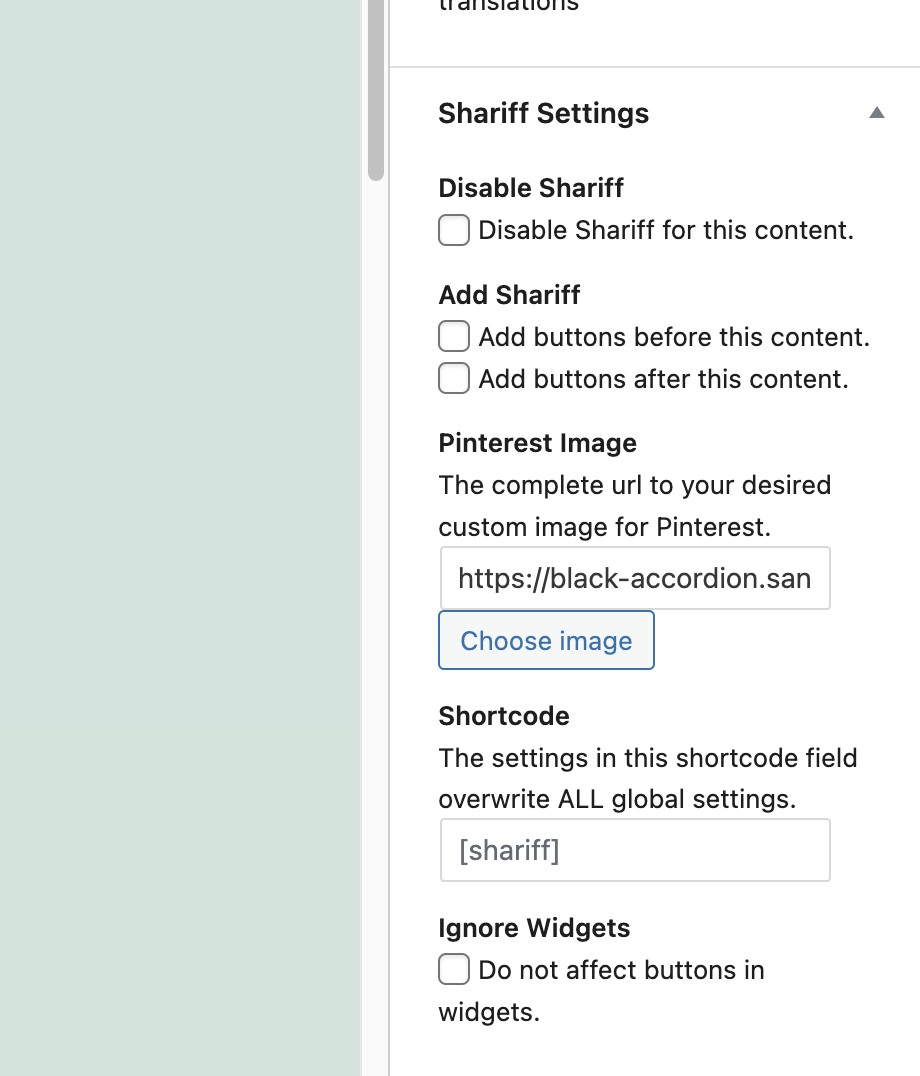Viewport: 920px width, 1076px height.
Task: Check Add buttons before this content box
Action: coord(454,337)
